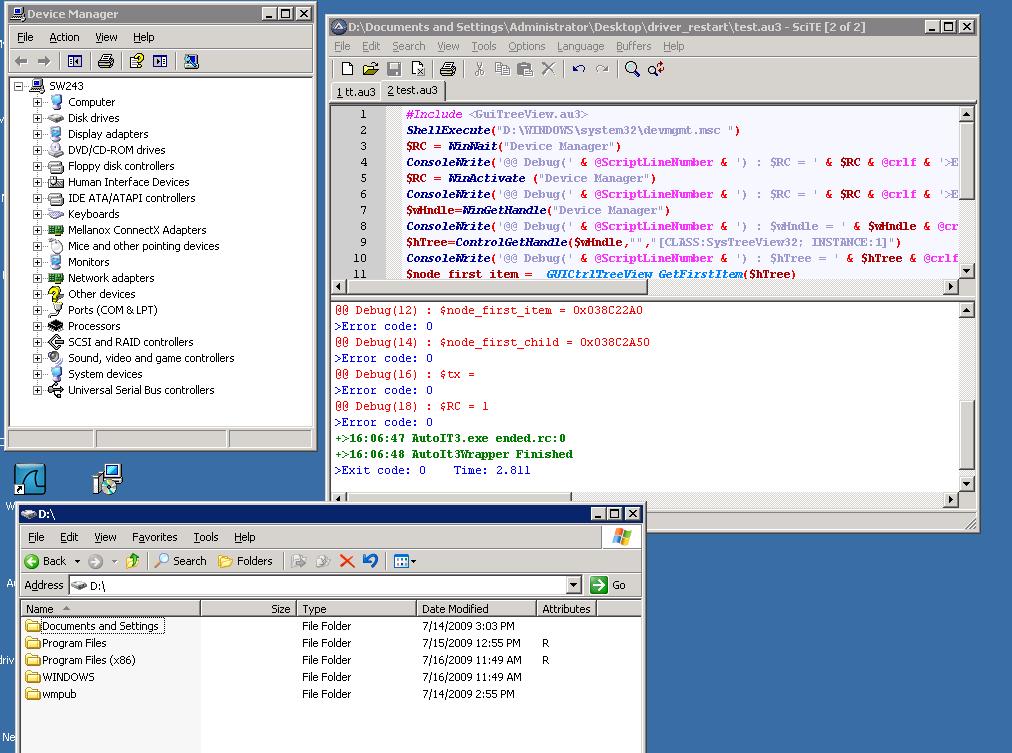
Task: Open the Language menu in SciTE
Action: 580,46
